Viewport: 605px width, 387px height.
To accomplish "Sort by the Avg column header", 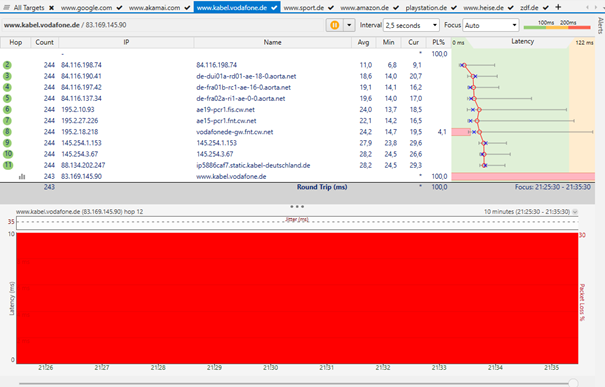I will pyautogui.click(x=363, y=42).
